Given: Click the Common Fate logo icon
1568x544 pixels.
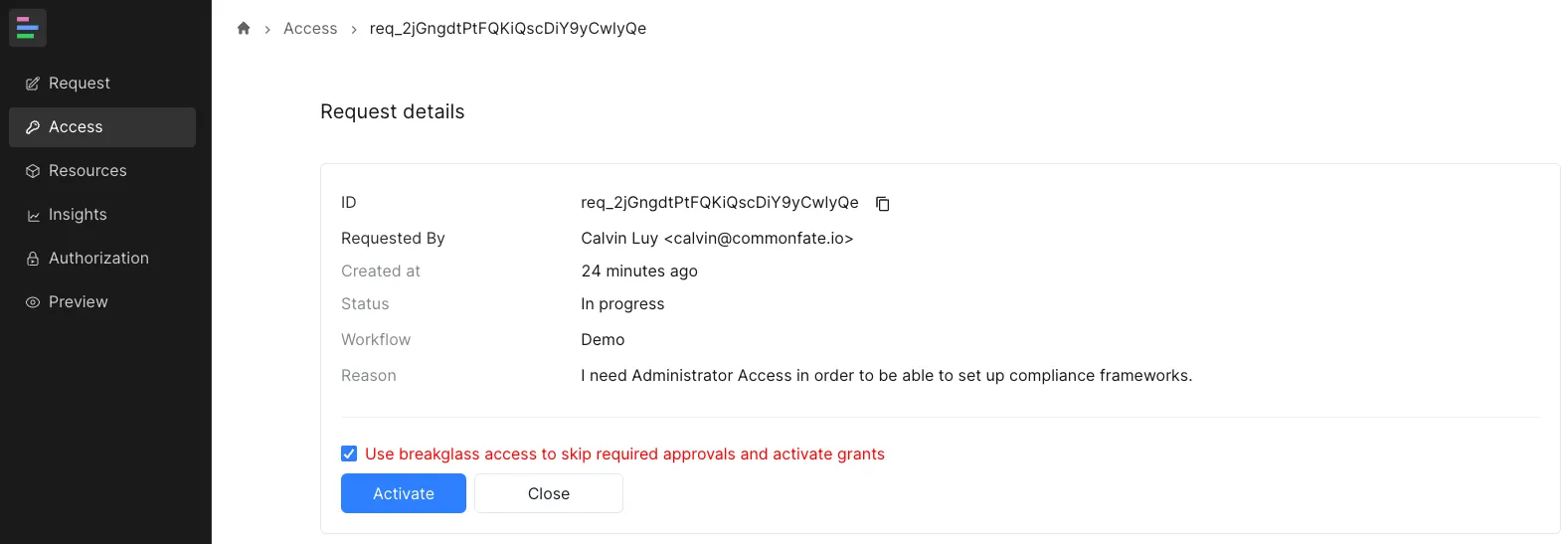Looking at the screenshot, I should click(28, 28).
